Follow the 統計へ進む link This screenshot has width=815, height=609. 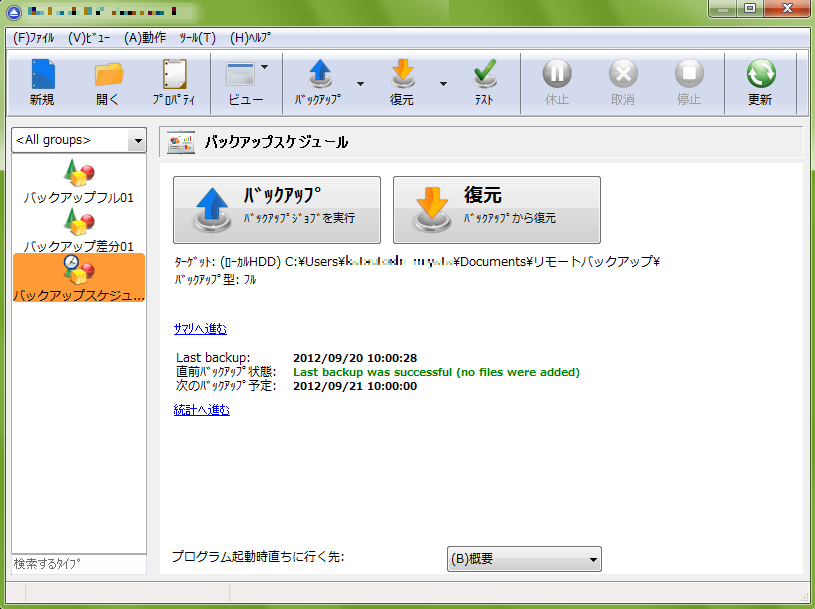pyautogui.click(x=201, y=410)
